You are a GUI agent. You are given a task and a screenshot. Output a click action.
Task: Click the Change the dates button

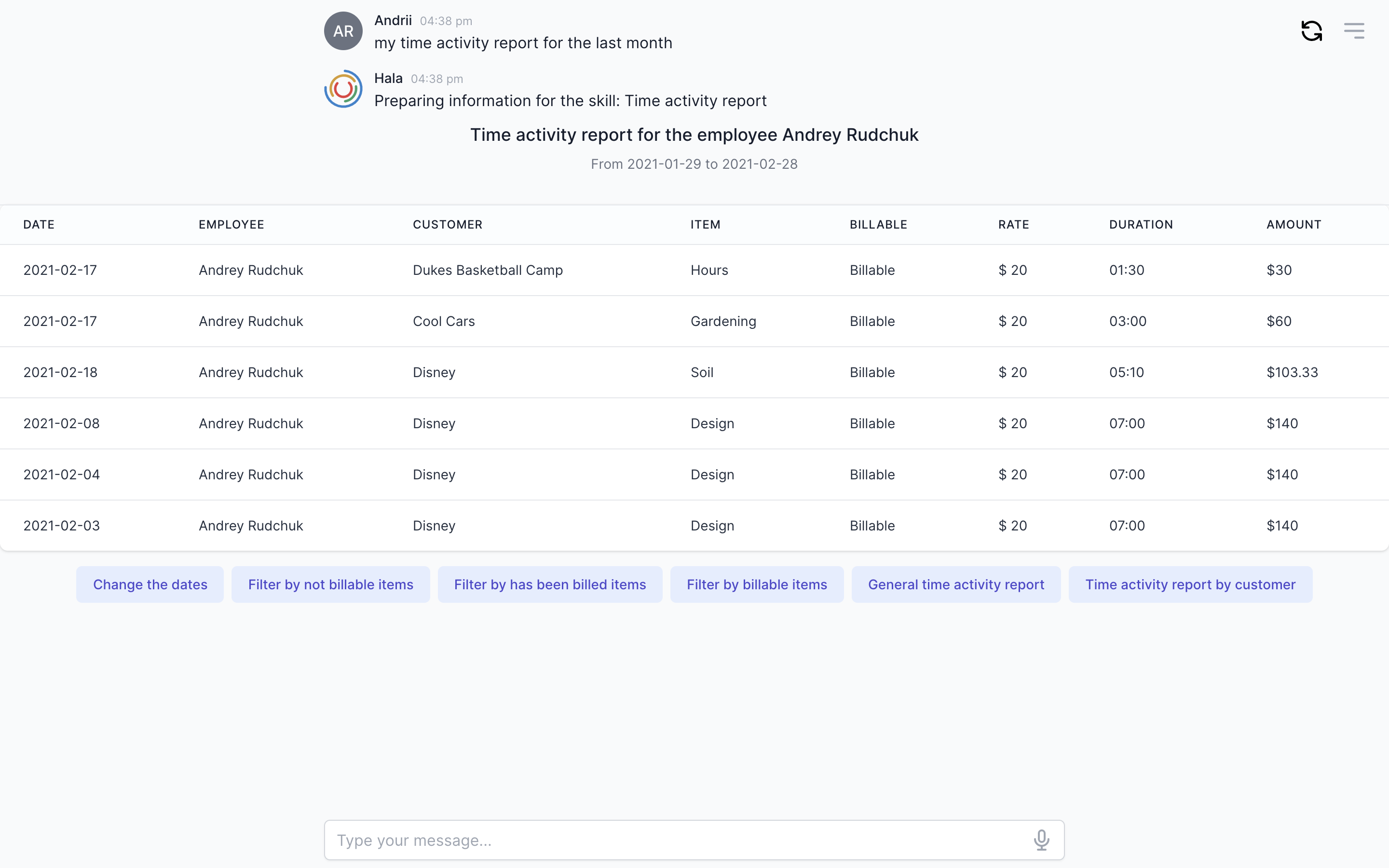pos(150,584)
